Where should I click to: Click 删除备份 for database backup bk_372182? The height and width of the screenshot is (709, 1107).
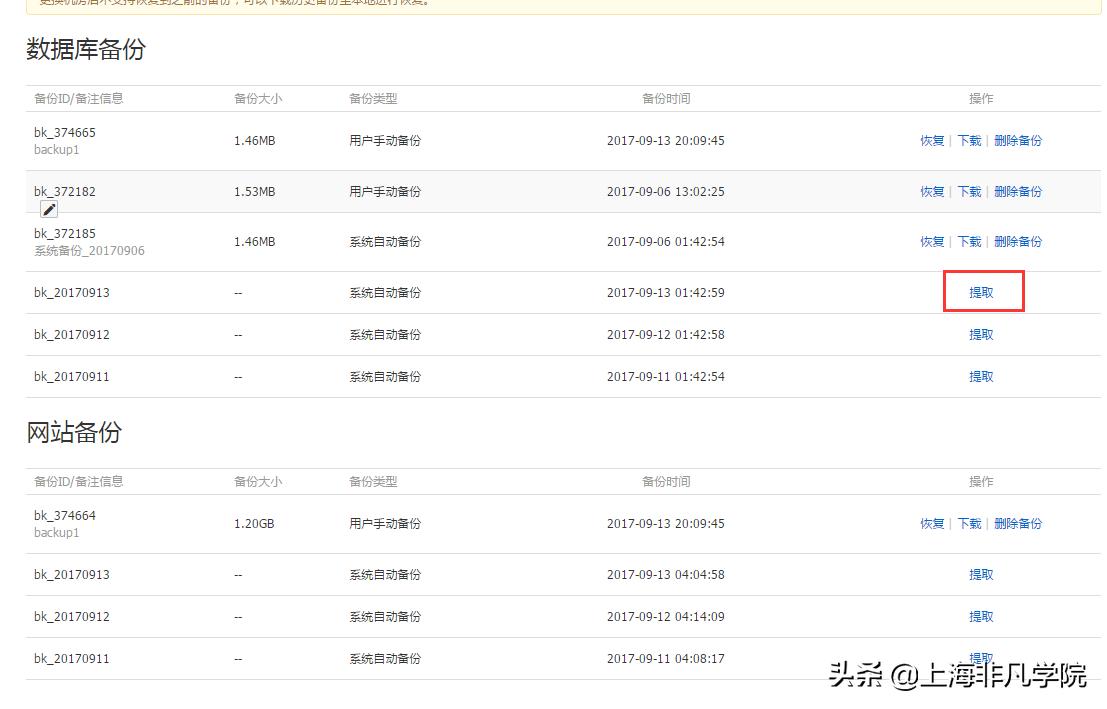[1018, 191]
